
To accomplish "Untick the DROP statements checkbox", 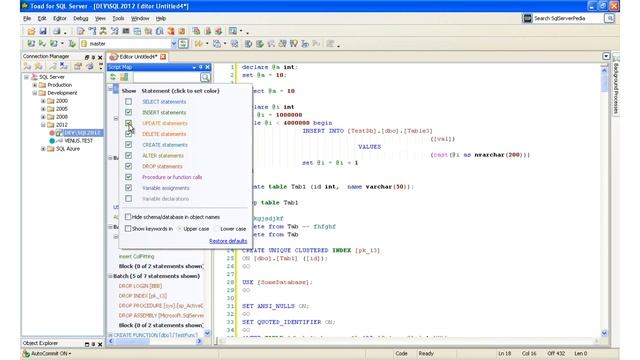I will coord(129,166).
